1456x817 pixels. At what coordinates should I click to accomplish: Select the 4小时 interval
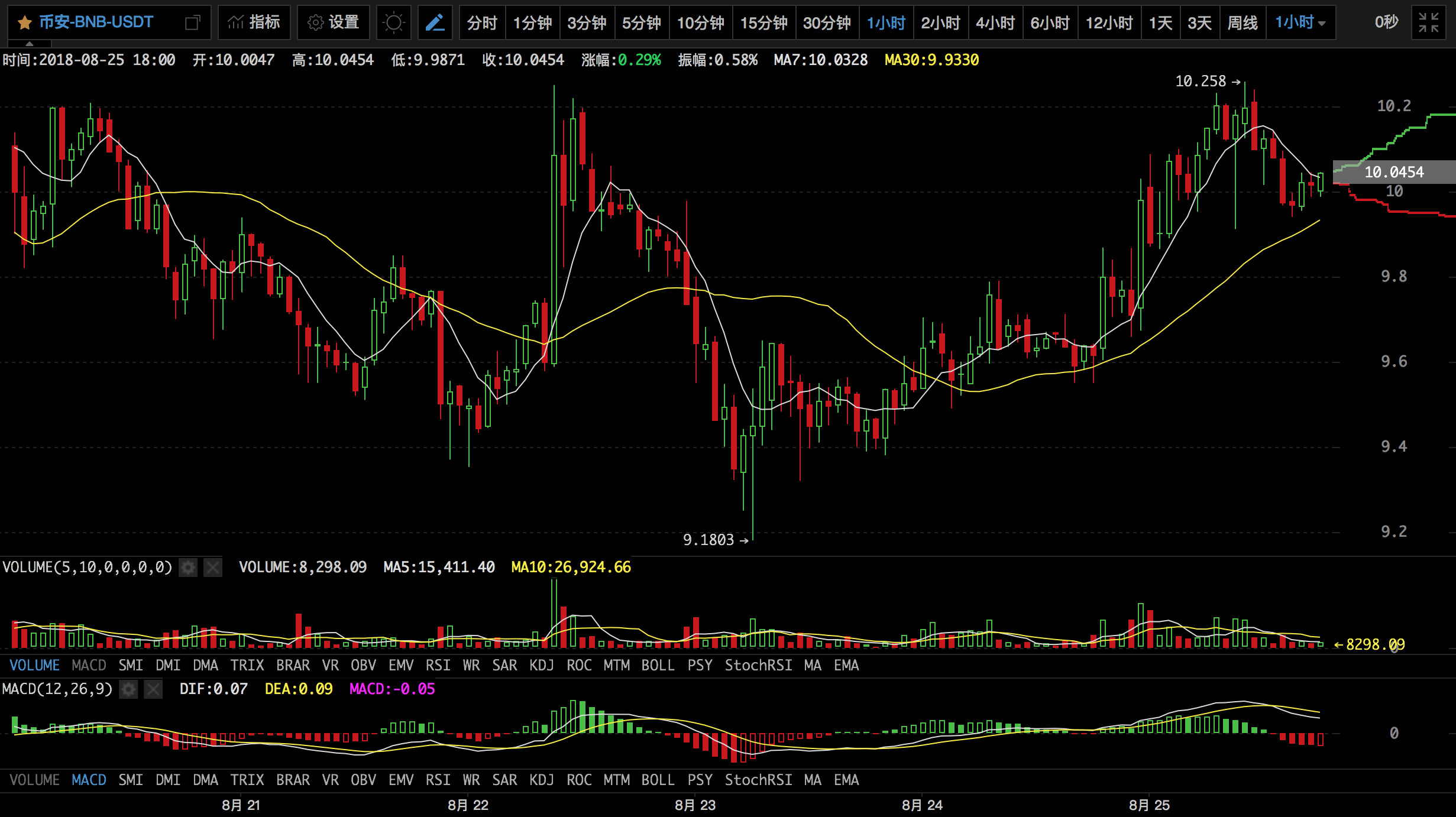point(995,23)
